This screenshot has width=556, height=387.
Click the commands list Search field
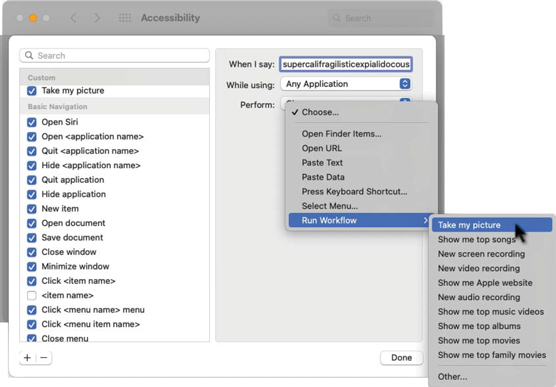pos(115,56)
